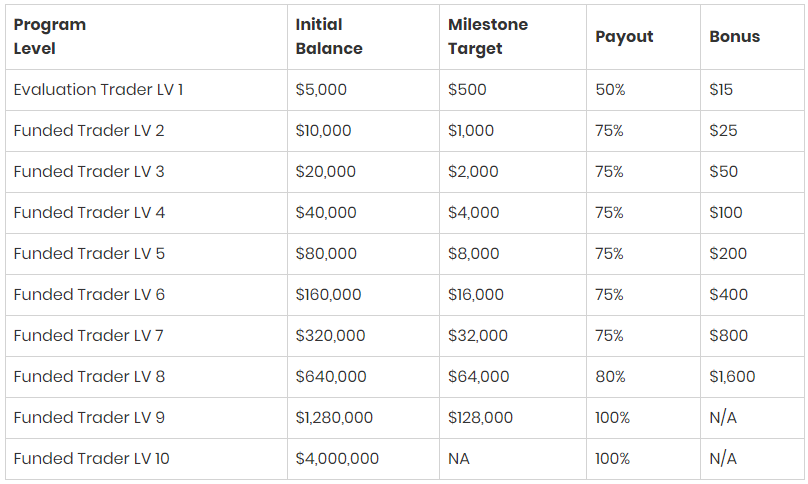
Task: Click the 50% payout value
Action: tap(610, 90)
